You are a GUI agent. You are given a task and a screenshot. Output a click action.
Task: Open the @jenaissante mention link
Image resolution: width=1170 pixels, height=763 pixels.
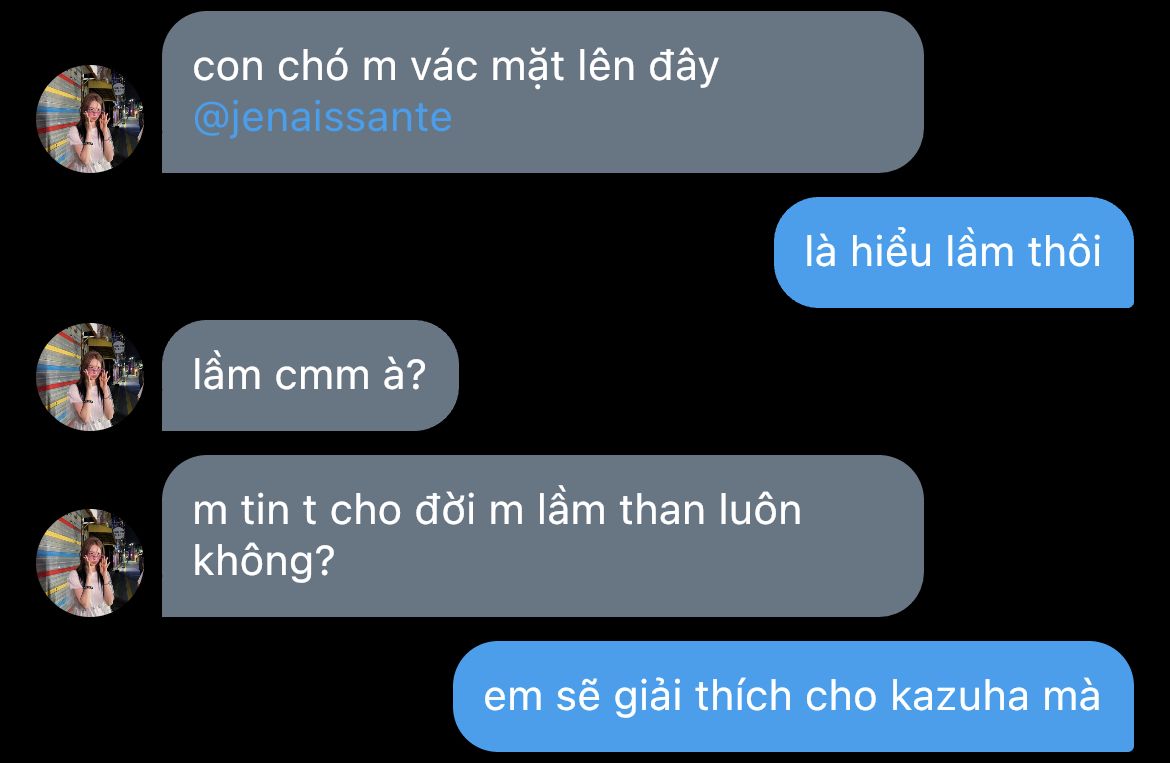click(x=322, y=119)
